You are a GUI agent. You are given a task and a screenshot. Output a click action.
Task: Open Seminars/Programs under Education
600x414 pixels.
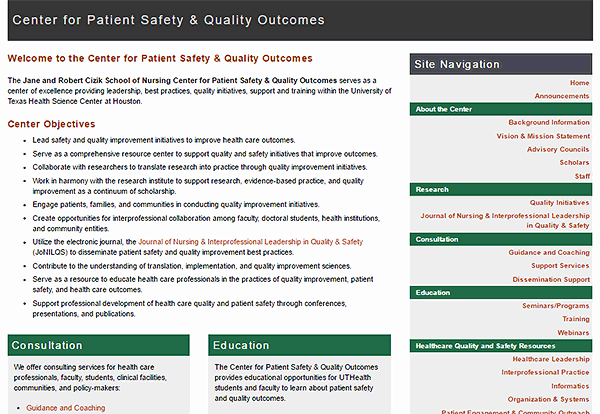553,306
